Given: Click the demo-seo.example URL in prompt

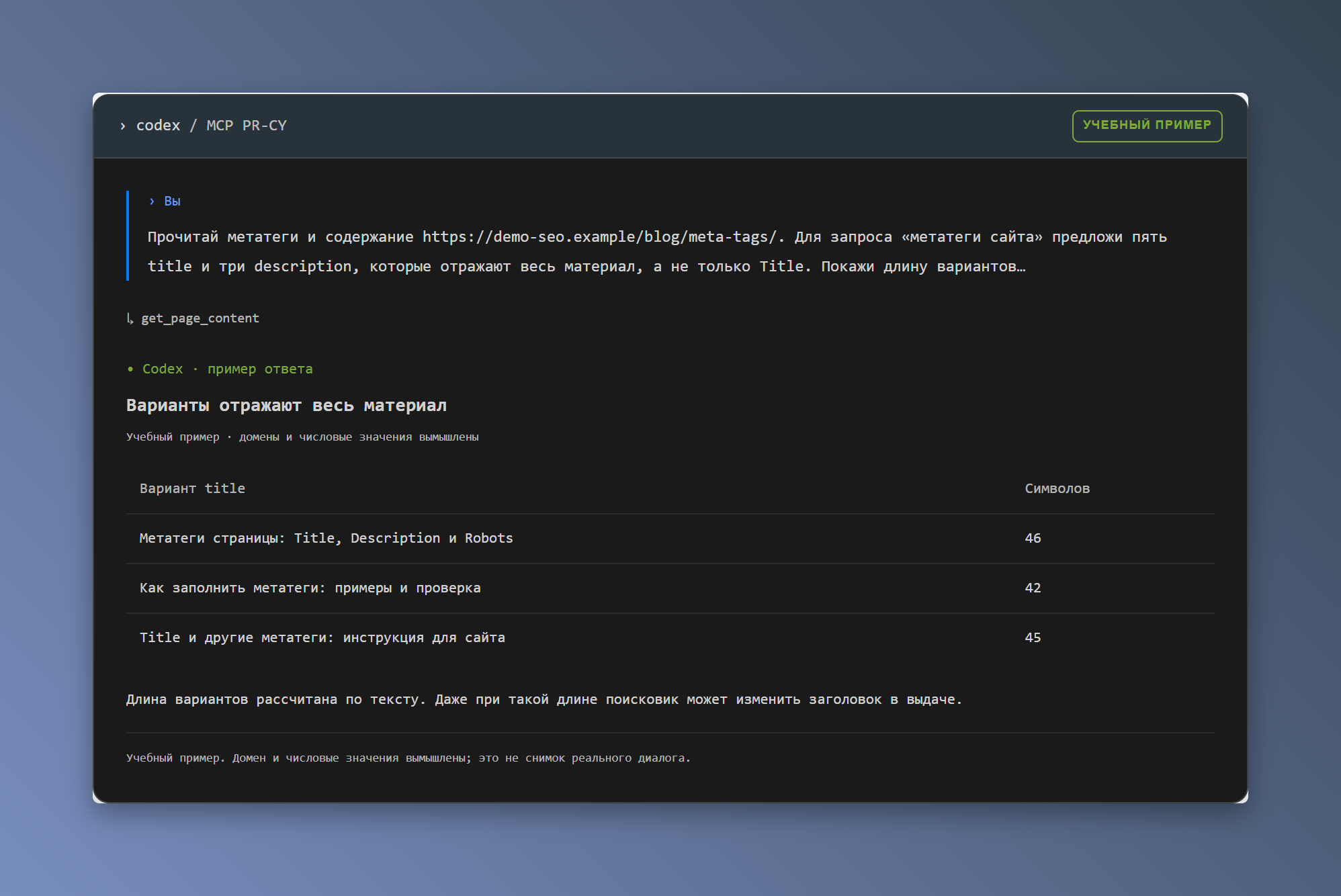Looking at the screenshot, I should click(599, 237).
